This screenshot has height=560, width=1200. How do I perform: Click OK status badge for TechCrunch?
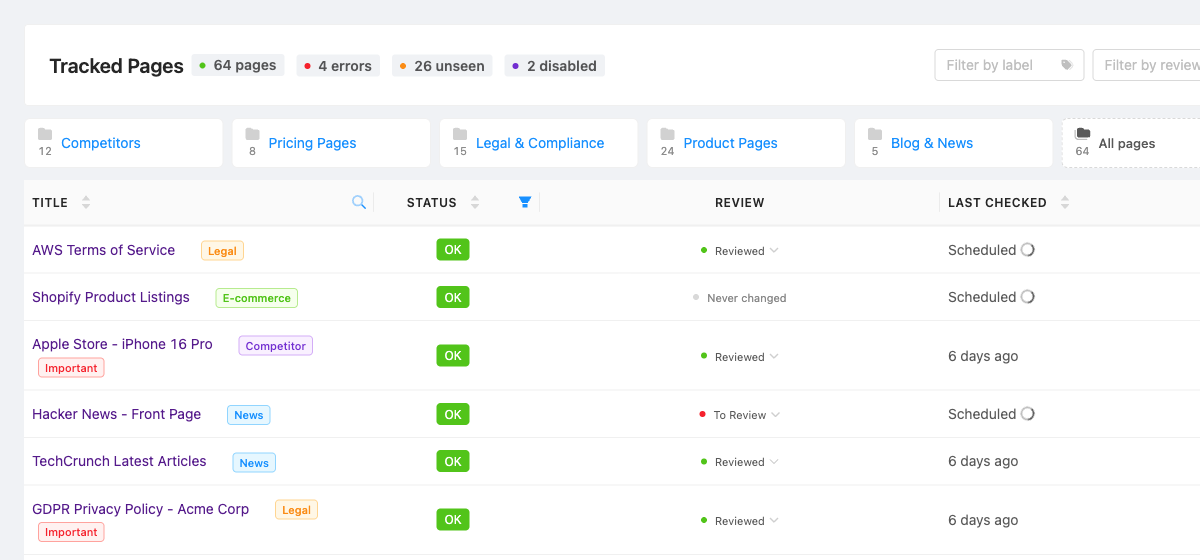coord(453,461)
